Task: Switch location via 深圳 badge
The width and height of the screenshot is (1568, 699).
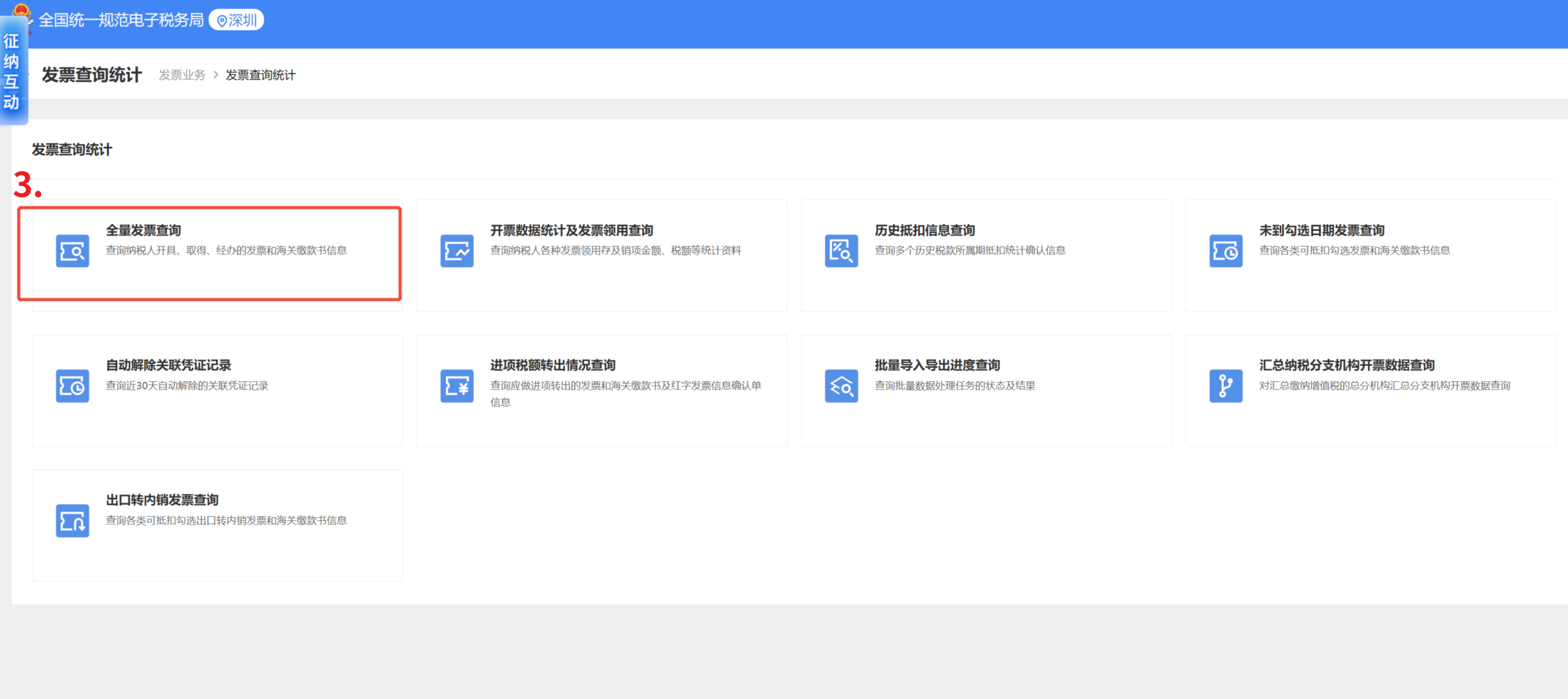Action: [x=236, y=20]
